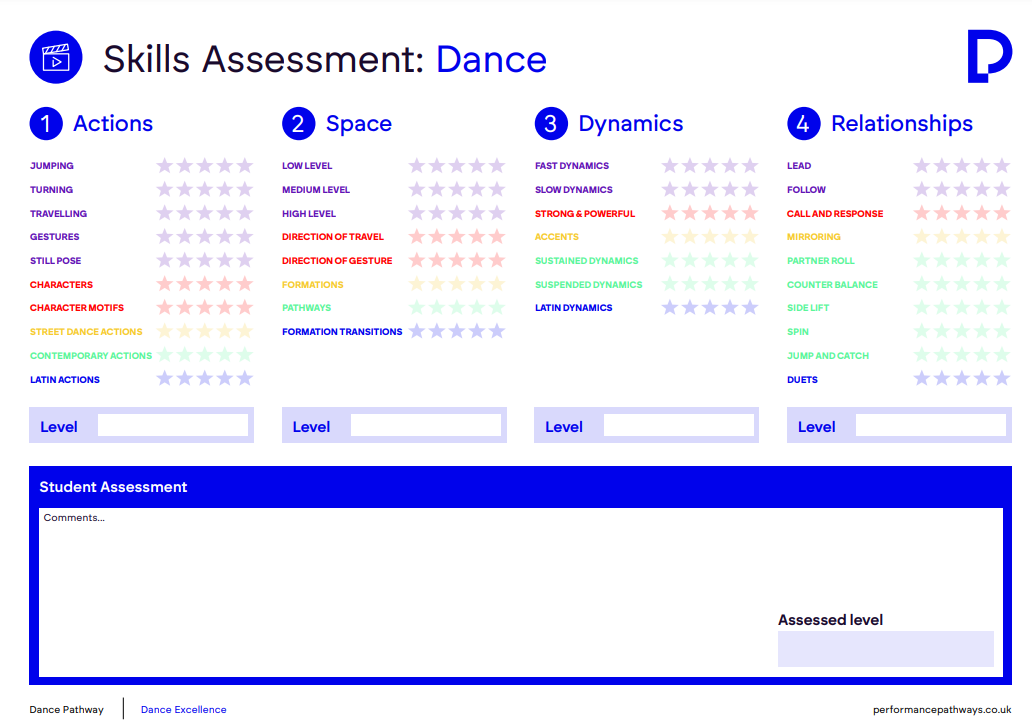Rate Direction of Travel with four stars
1032x727 pixels.
(x=477, y=236)
